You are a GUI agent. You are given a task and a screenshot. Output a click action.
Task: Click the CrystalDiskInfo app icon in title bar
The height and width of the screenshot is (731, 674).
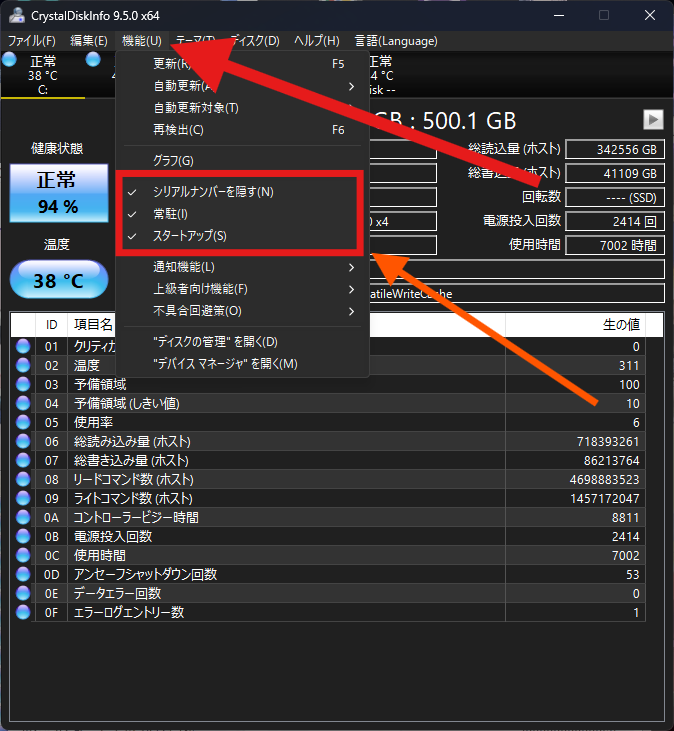[x=15, y=16]
